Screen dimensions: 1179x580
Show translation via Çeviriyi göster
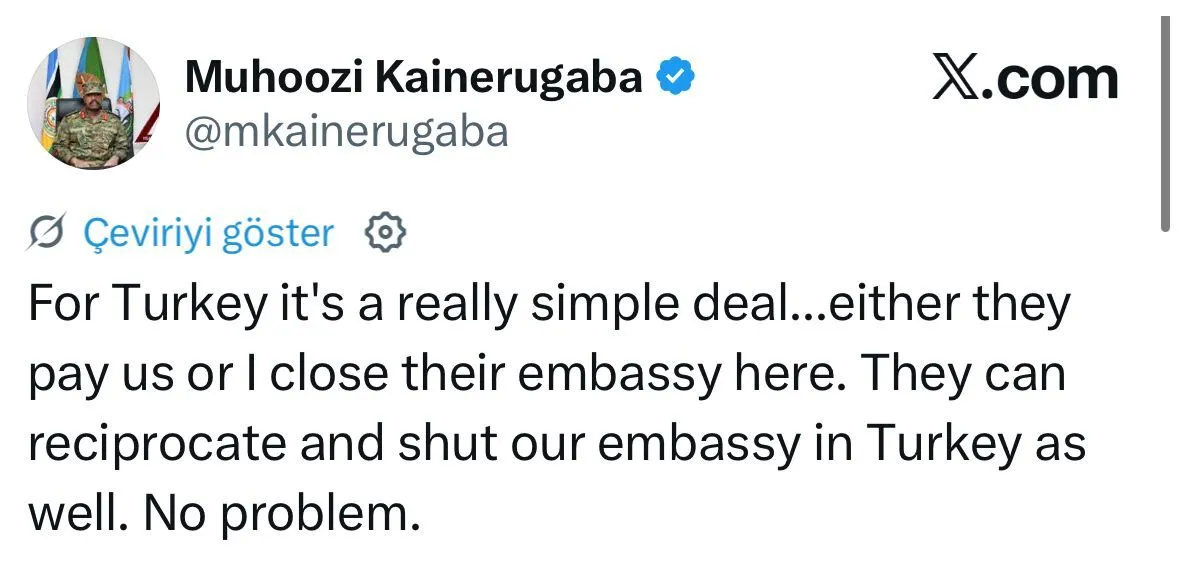pyautogui.click(x=208, y=233)
